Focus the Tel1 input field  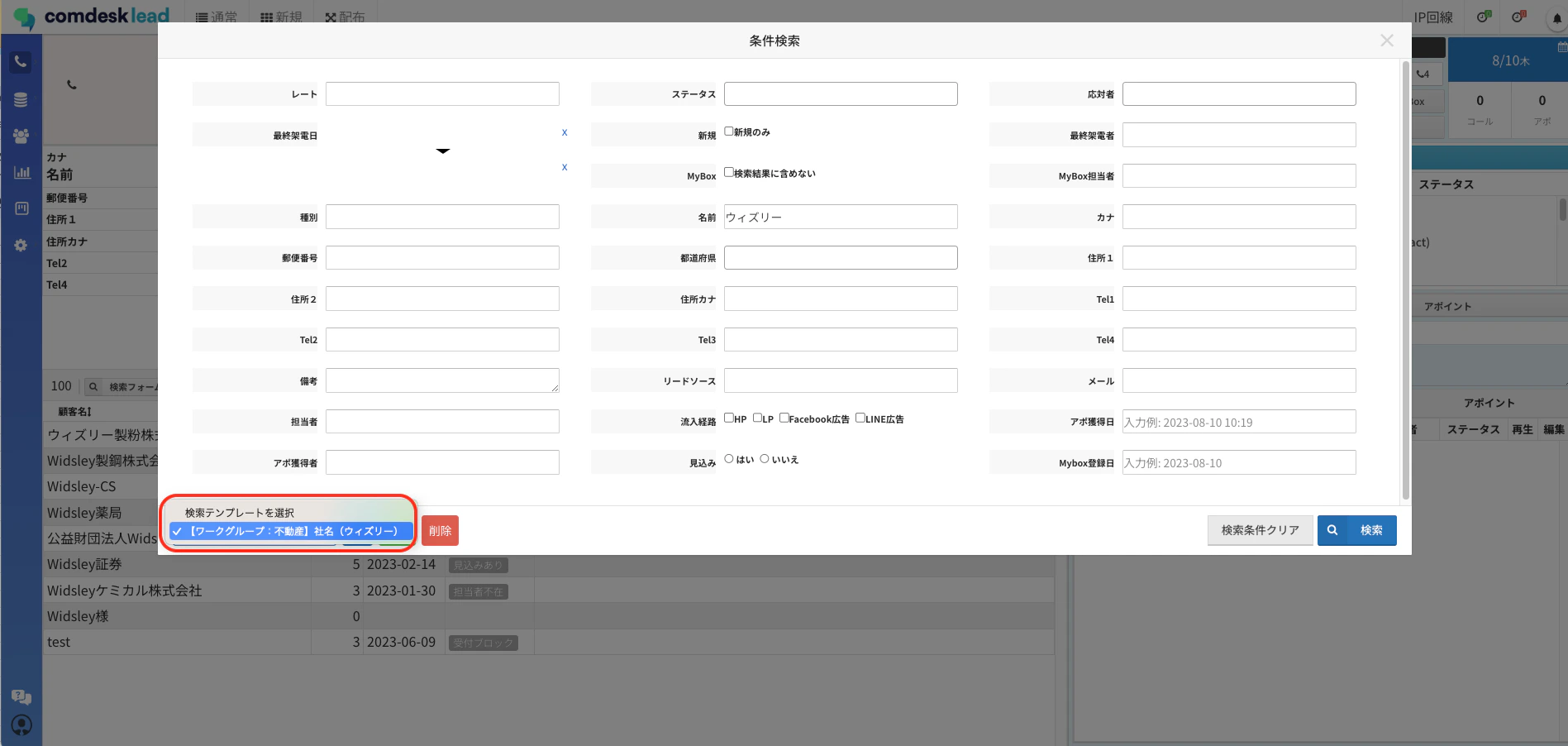tap(1239, 299)
